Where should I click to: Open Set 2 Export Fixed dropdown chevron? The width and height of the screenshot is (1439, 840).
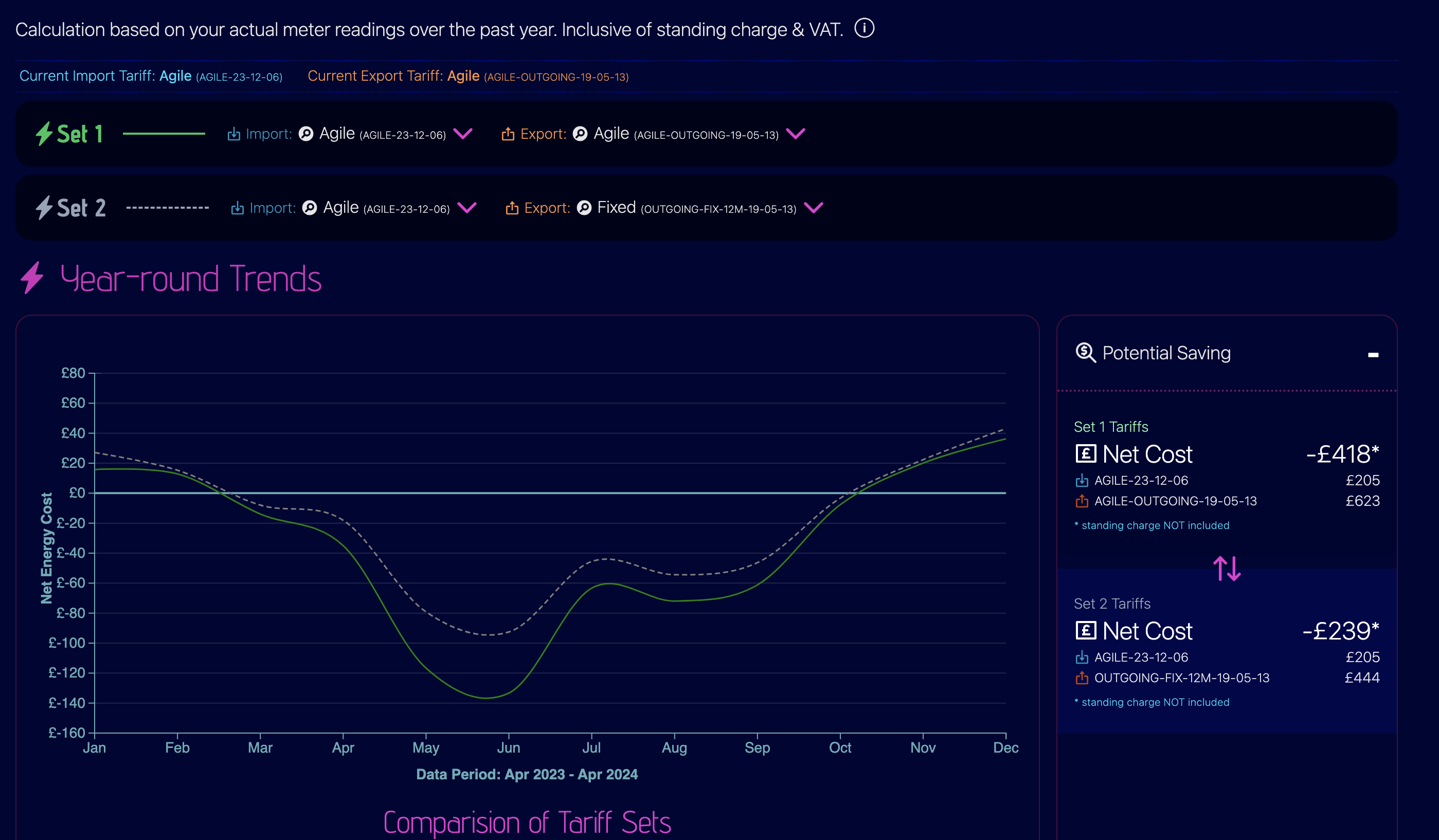coord(814,208)
